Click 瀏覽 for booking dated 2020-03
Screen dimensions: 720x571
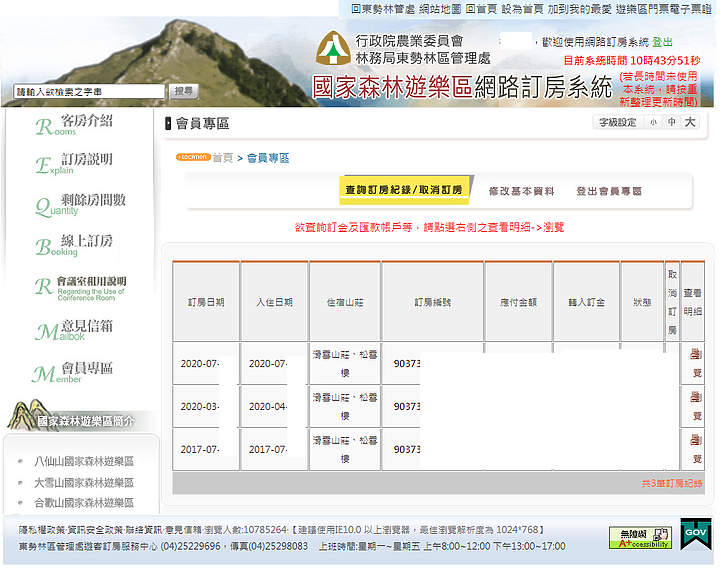tap(697, 406)
